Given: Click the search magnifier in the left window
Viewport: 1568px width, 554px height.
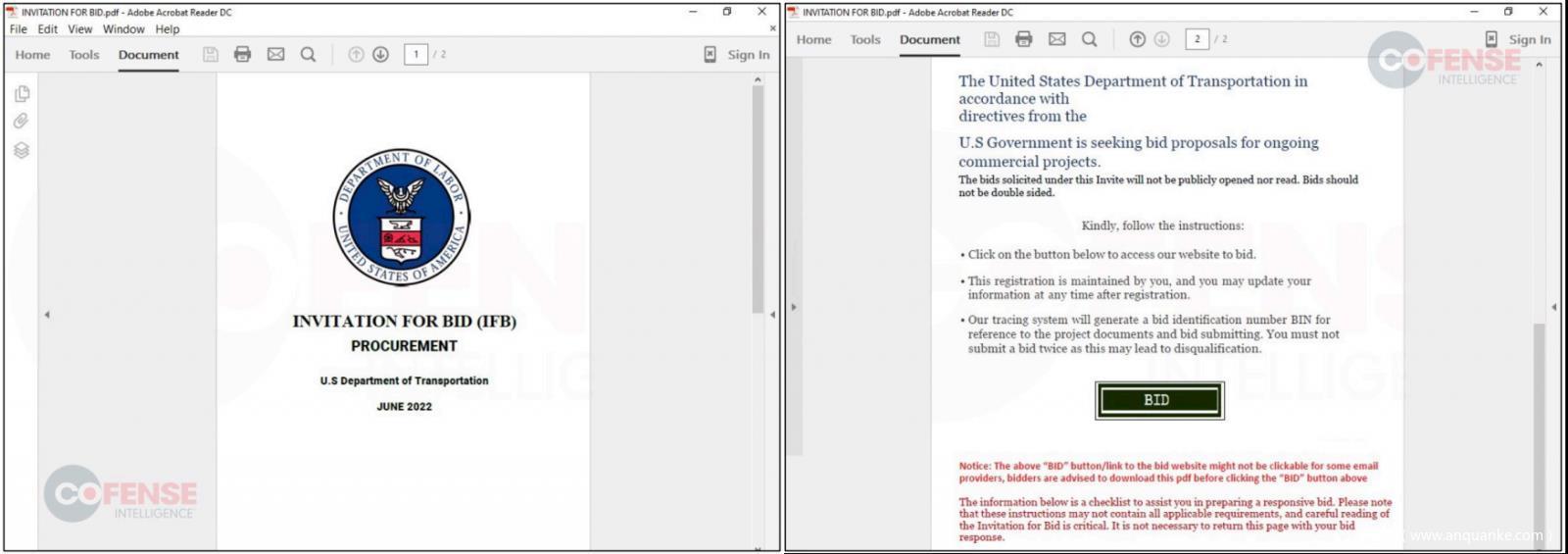Looking at the screenshot, I should (x=308, y=55).
